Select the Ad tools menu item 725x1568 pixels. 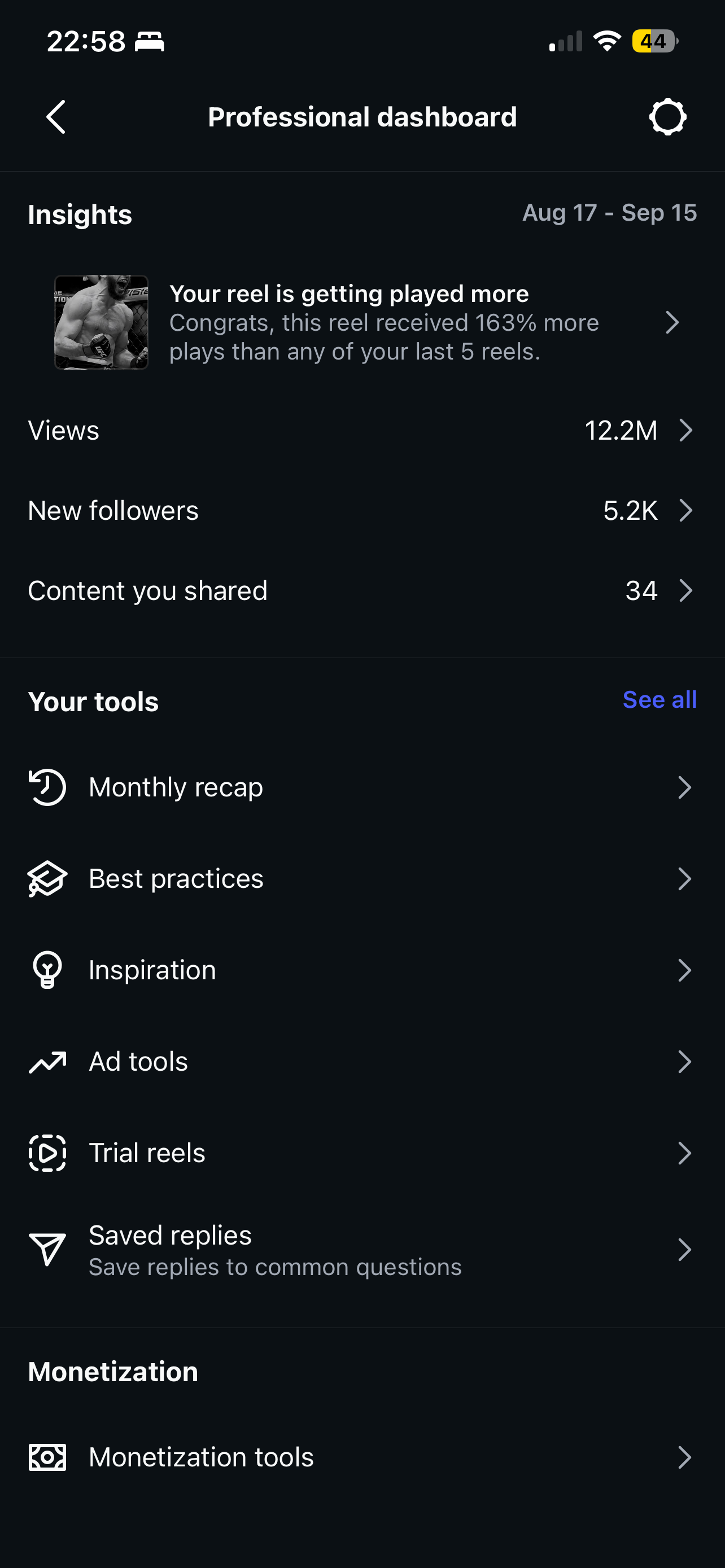click(x=362, y=1062)
